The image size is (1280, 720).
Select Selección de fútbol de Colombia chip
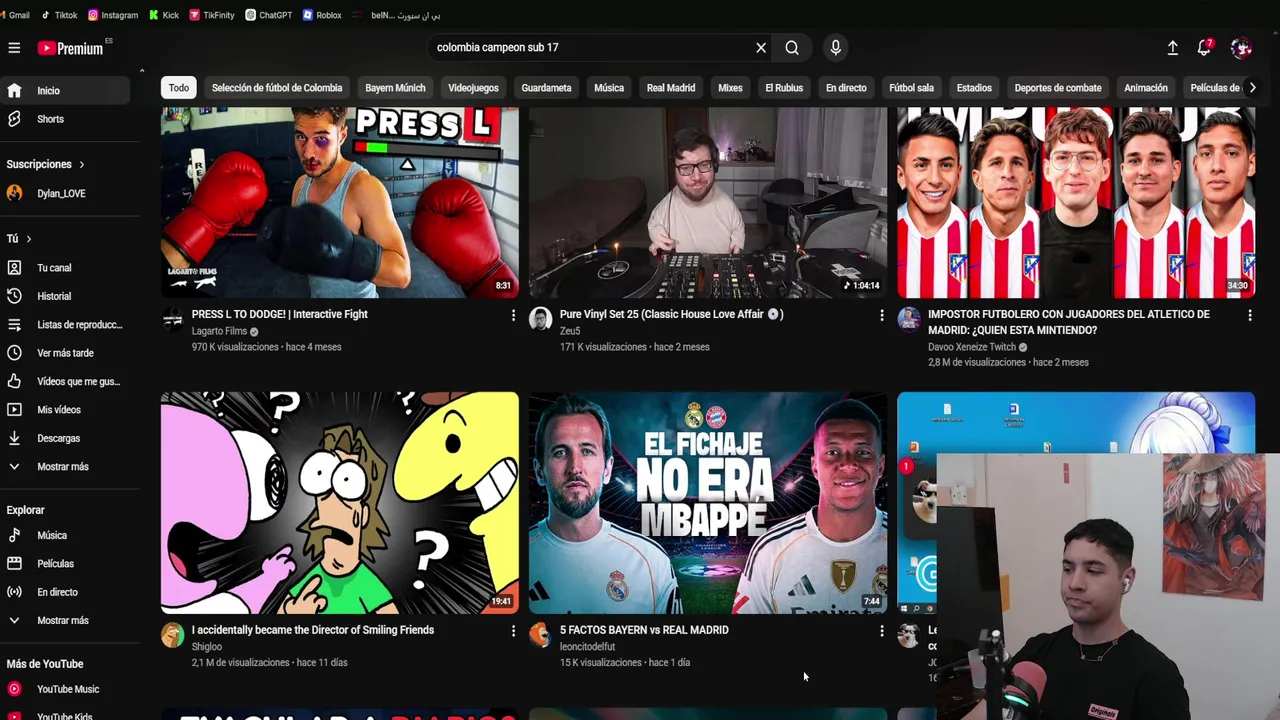(x=277, y=88)
